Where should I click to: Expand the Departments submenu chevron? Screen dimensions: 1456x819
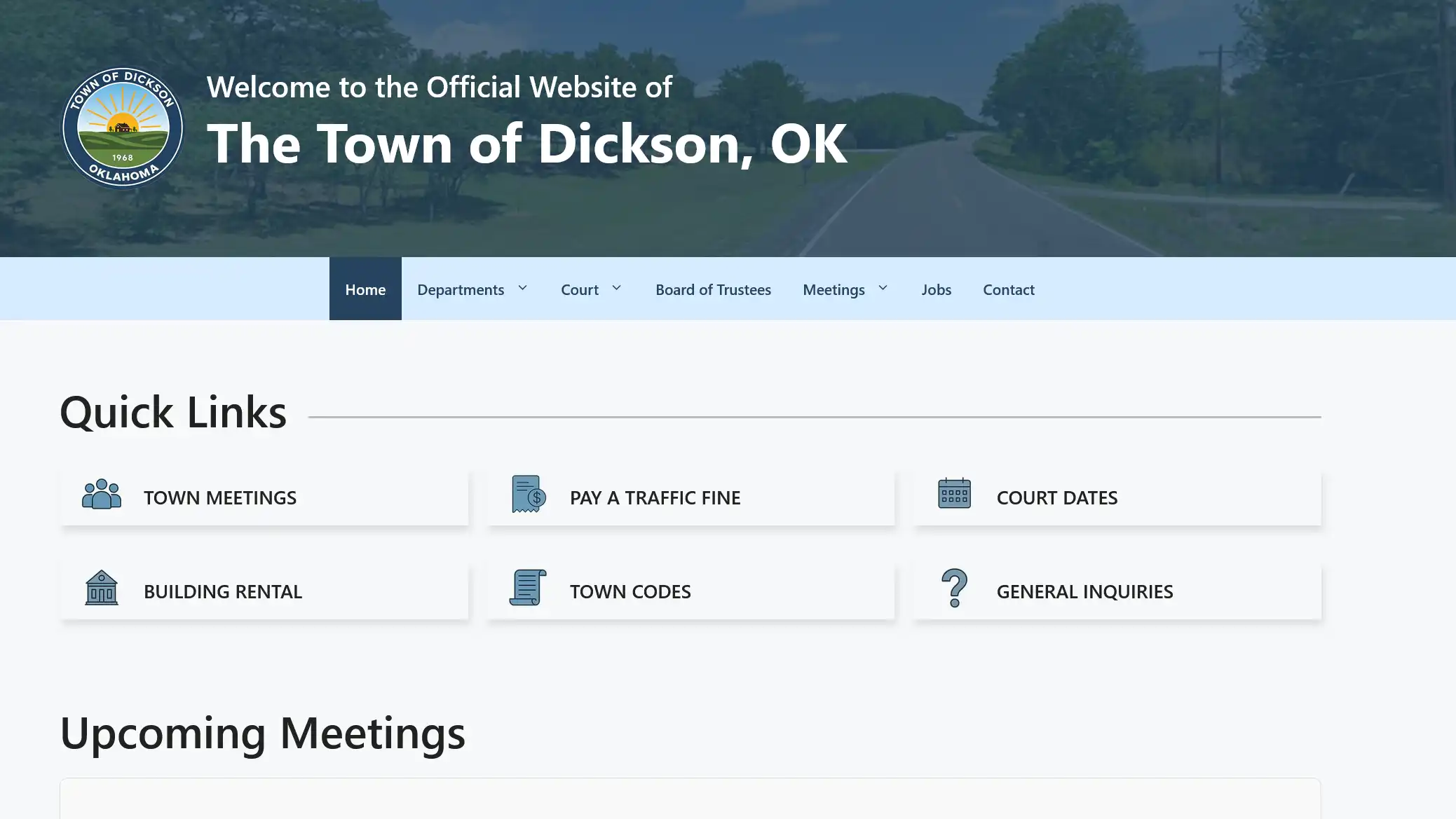click(522, 288)
